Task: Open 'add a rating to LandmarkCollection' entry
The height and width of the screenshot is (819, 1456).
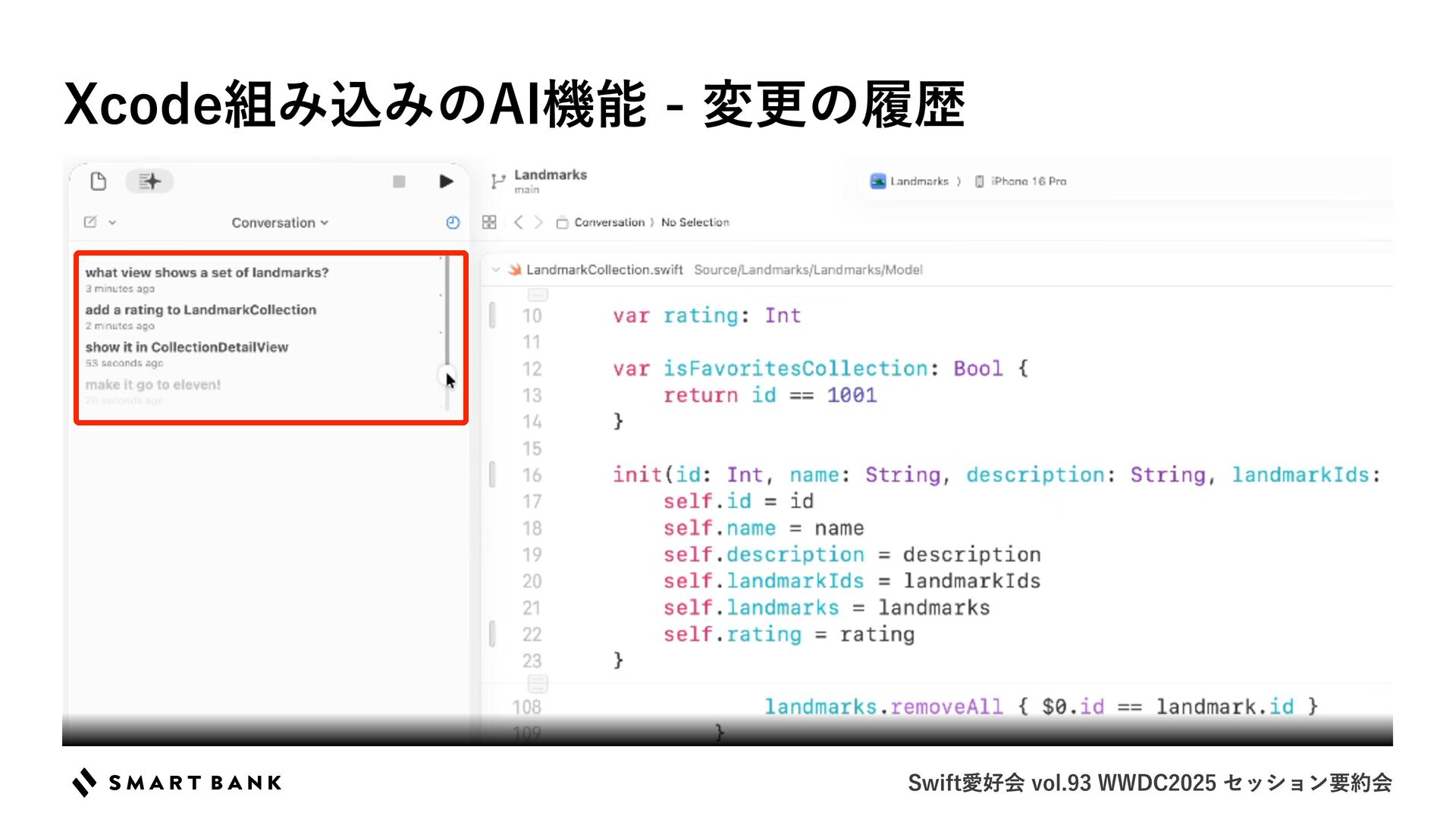Action: (201, 315)
